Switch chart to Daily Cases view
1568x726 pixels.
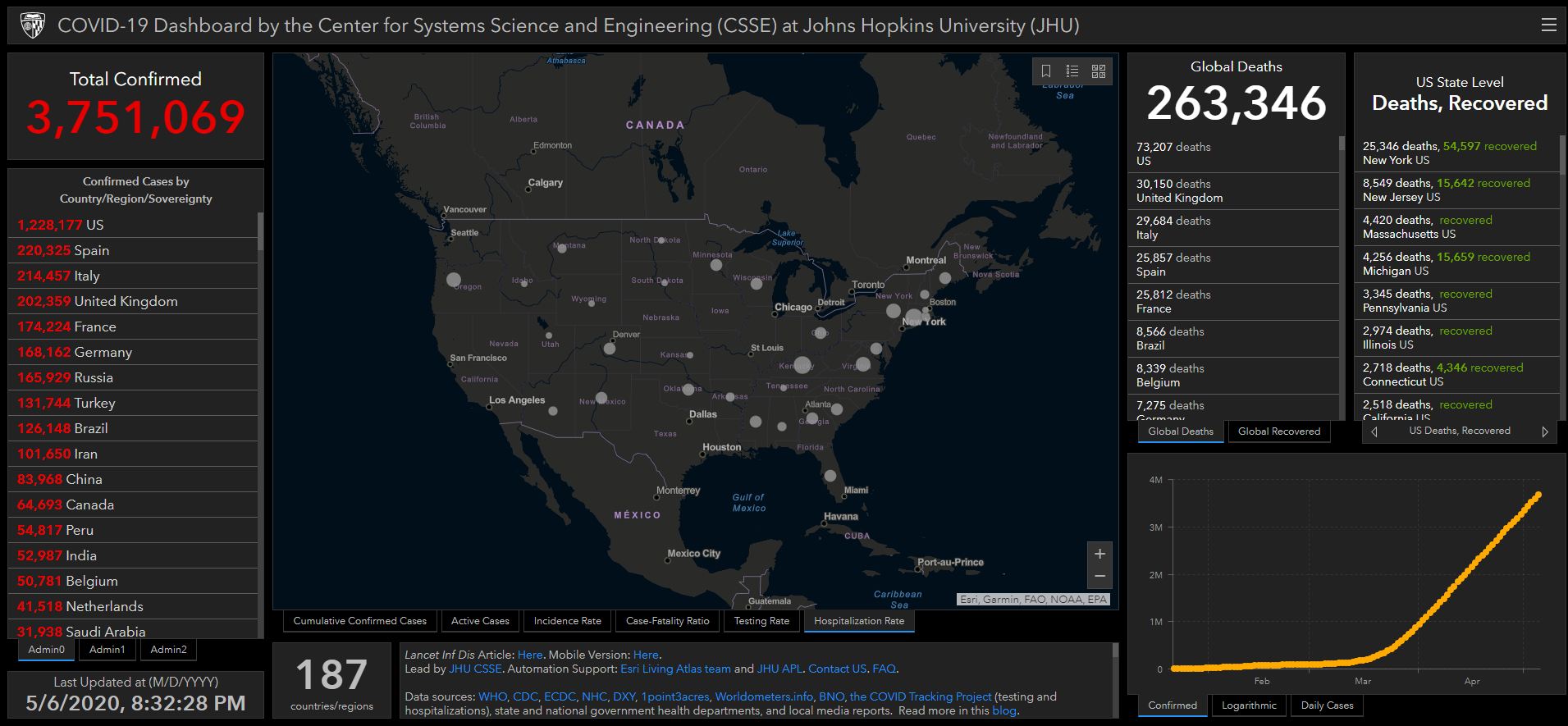pyautogui.click(x=1327, y=705)
